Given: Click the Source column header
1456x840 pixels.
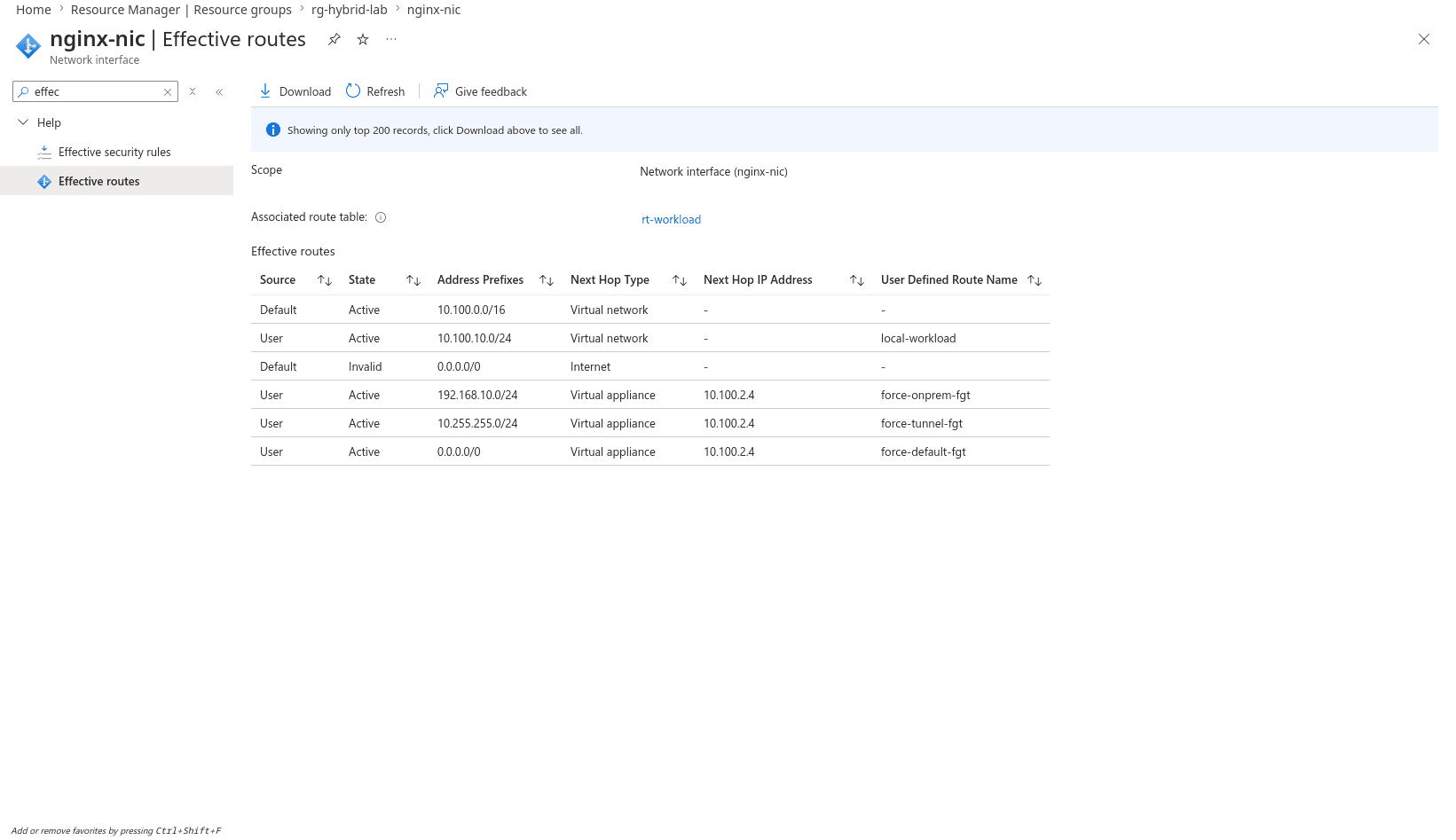Looking at the screenshot, I should click(278, 279).
